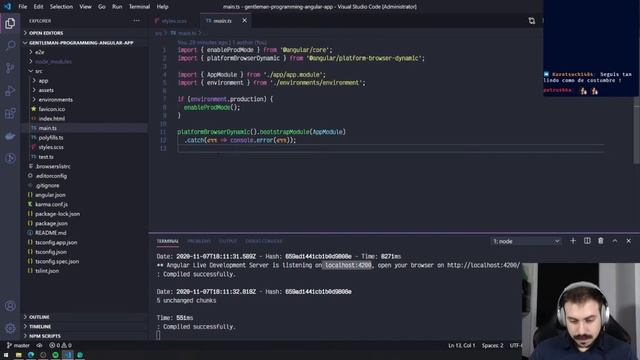Open the Selection menu
The image size is (640, 360).
(61, 7)
